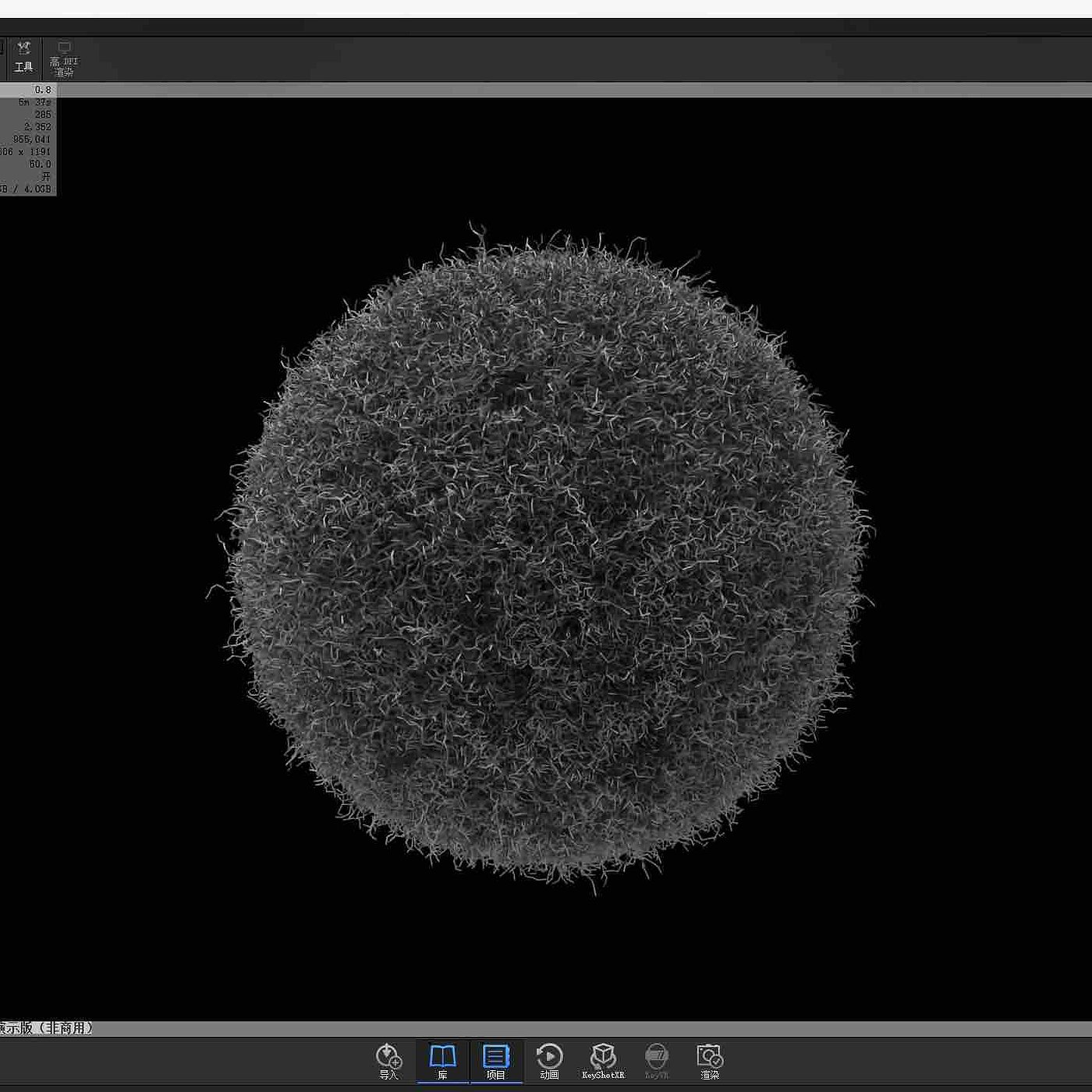Click the greyed-out KeyVR icon
The image size is (1092, 1092).
(657, 1061)
